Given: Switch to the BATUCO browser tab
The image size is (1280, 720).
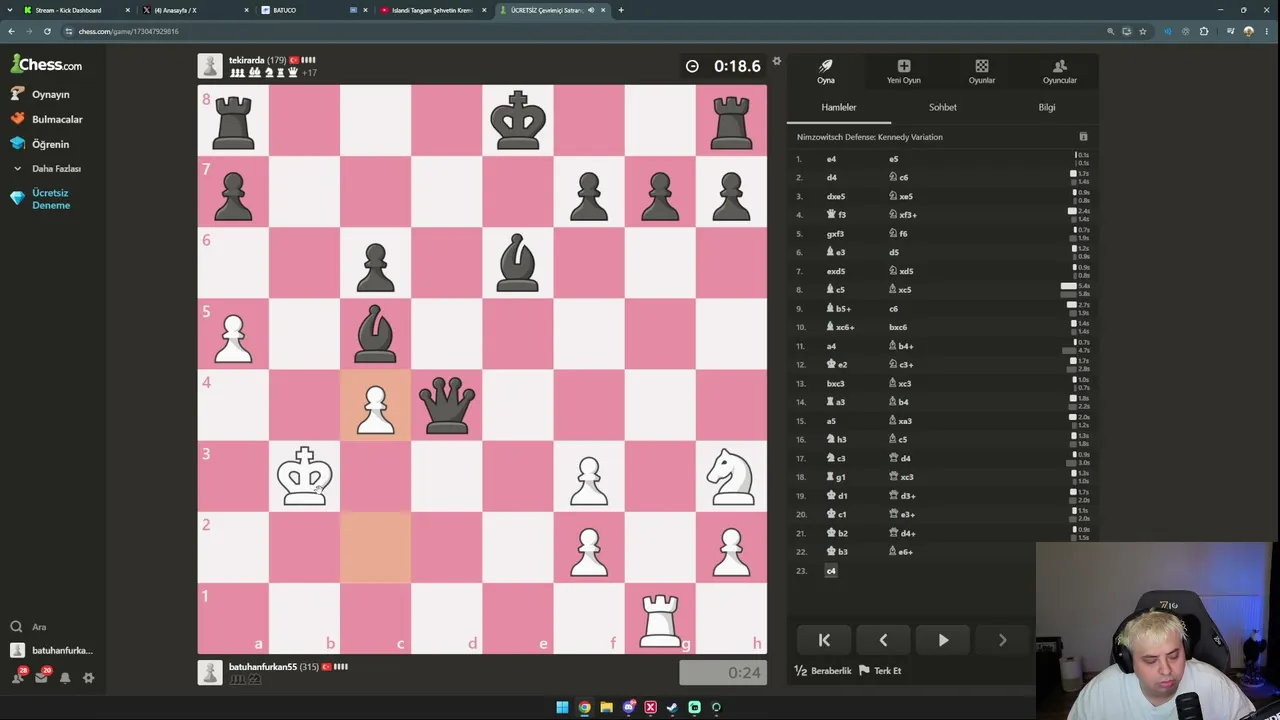Looking at the screenshot, I should click(285, 10).
